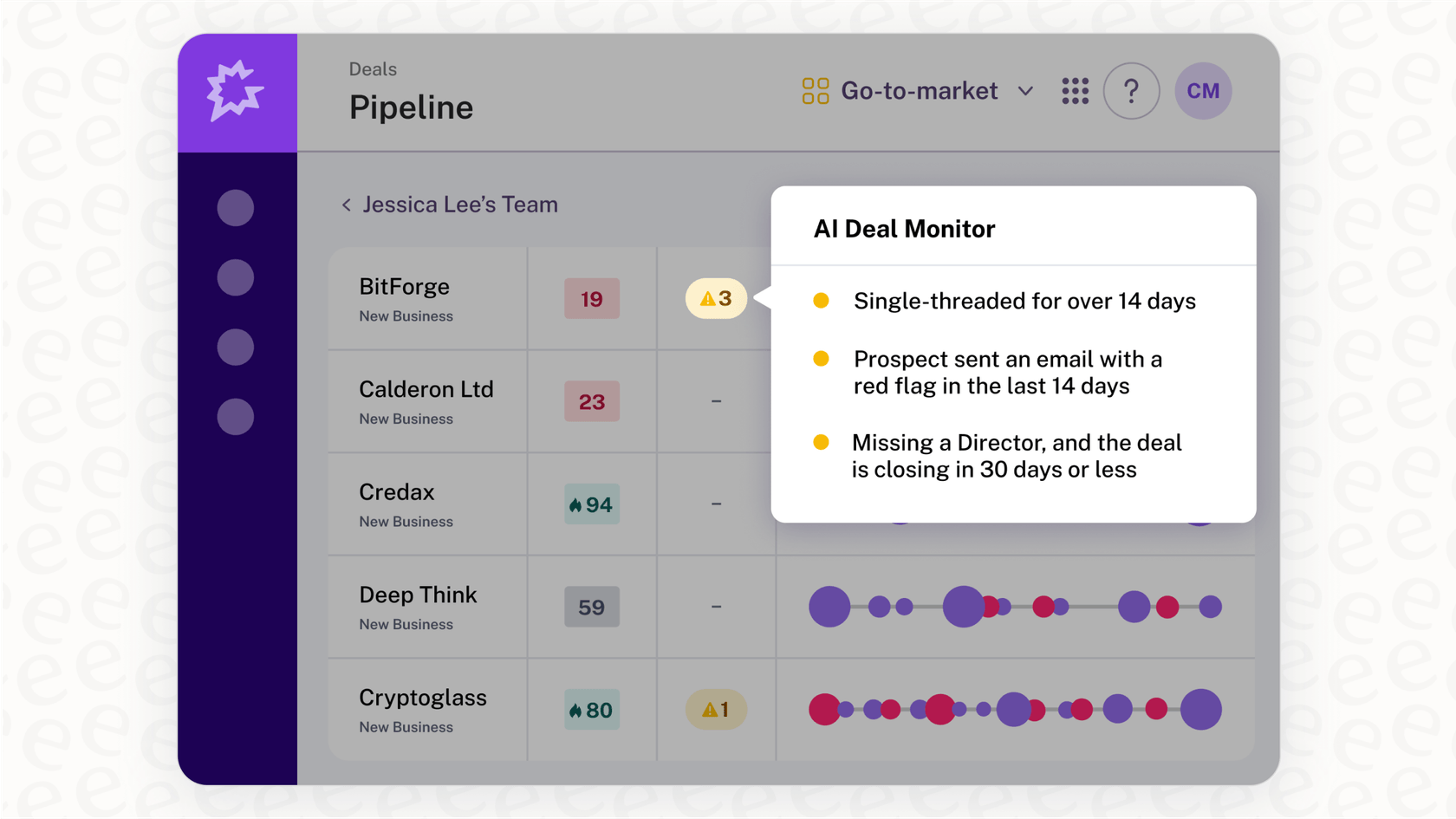Screen dimensions: 1456x819
Task: Open the help question mark icon
Action: (x=1131, y=91)
